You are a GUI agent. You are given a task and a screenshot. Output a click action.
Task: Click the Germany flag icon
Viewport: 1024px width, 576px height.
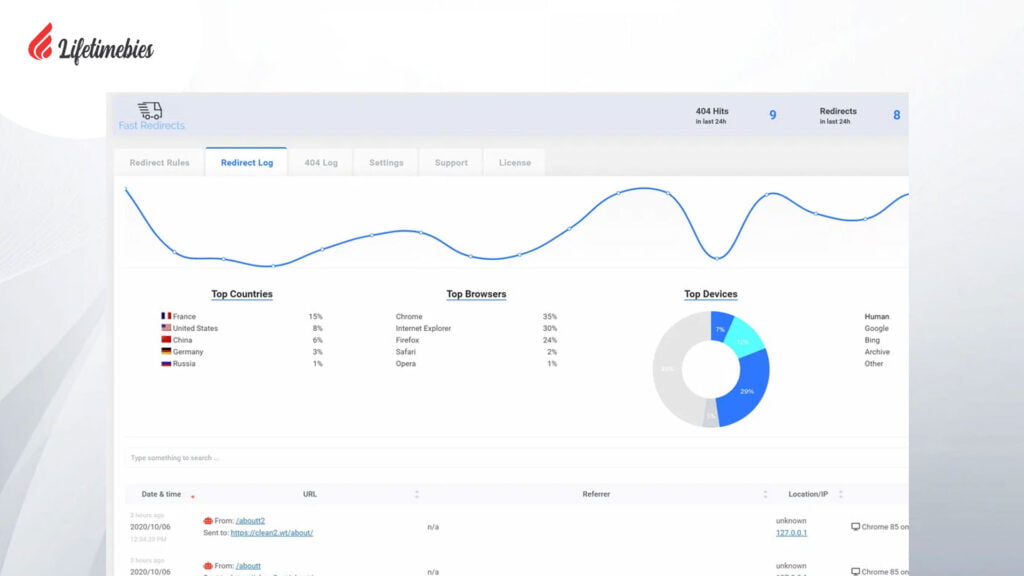pyautogui.click(x=166, y=351)
